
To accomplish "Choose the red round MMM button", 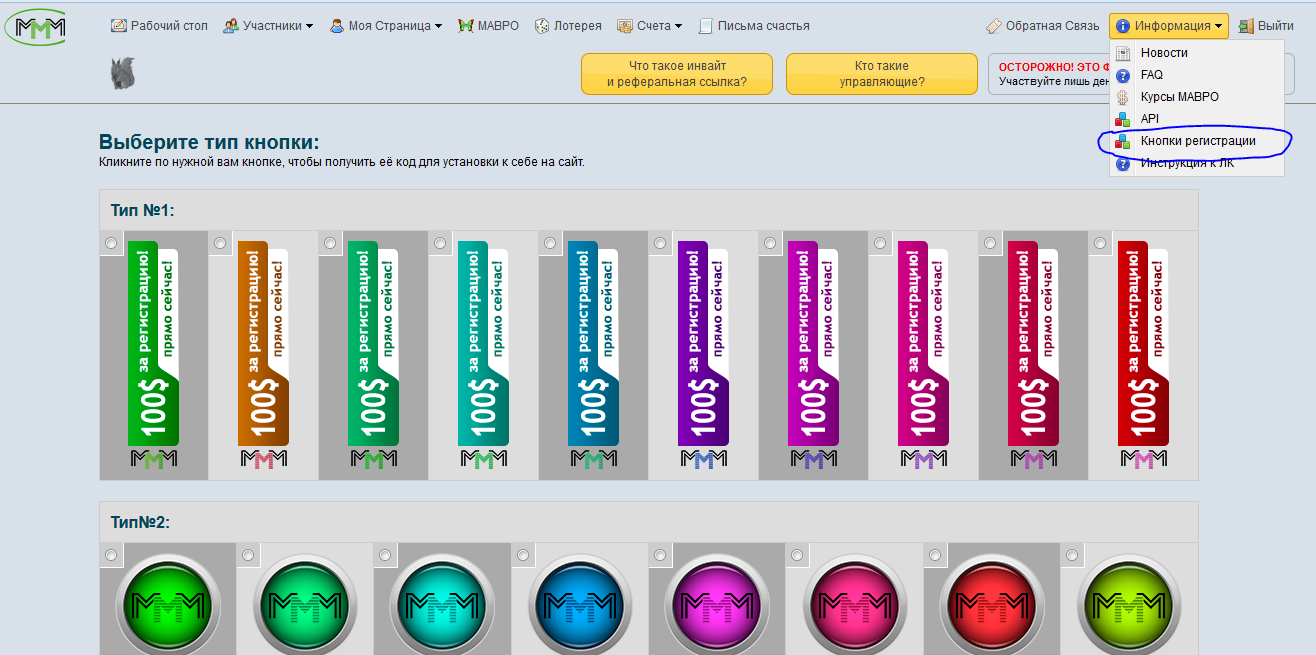I will coord(992,603).
